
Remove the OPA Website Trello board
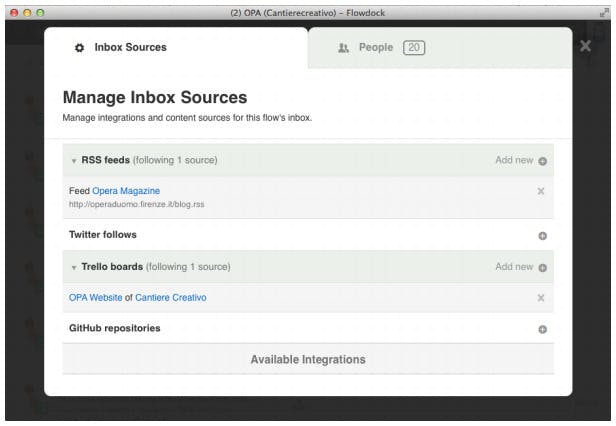pyautogui.click(x=541, y=298)
